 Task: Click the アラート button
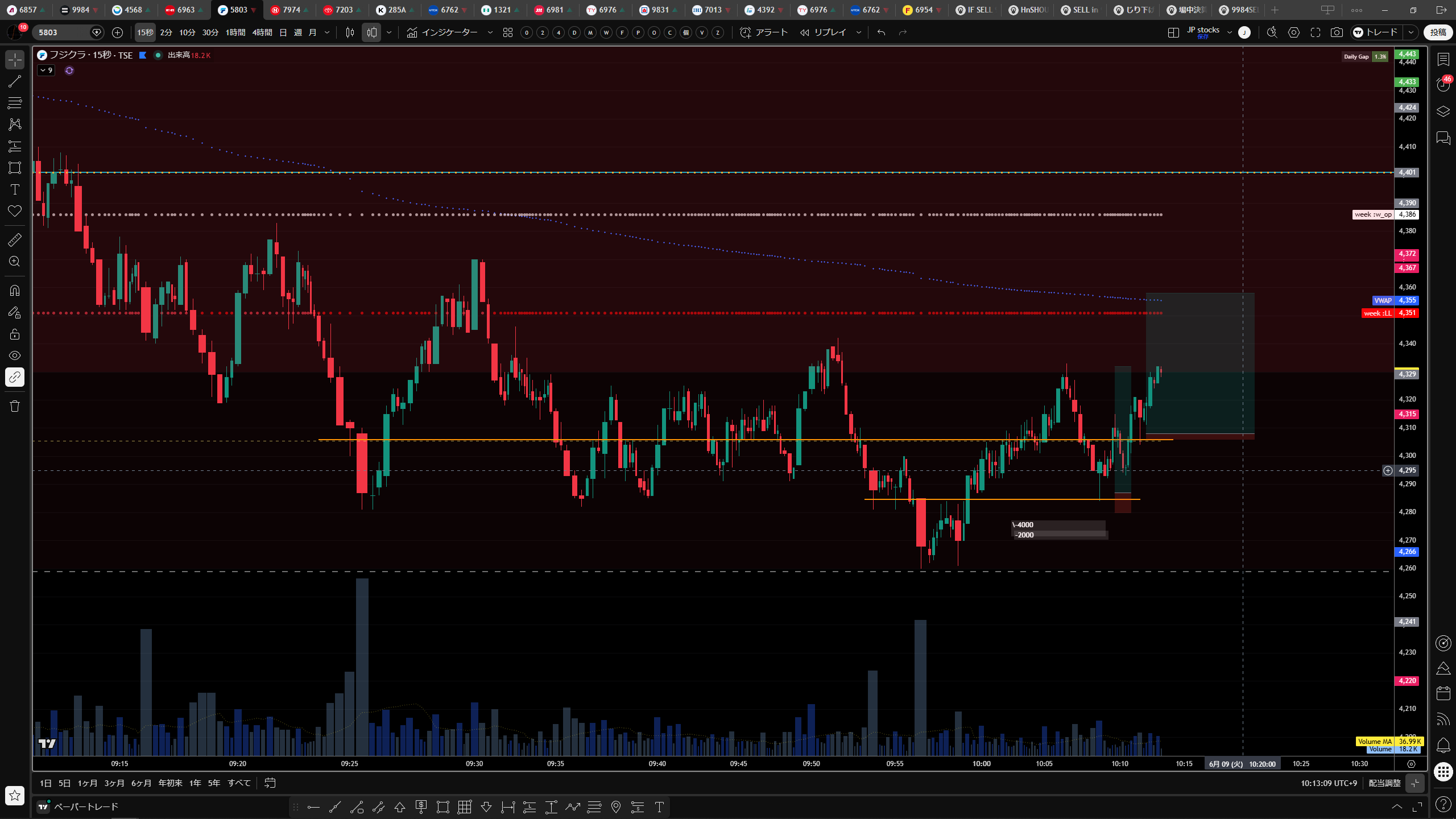tap(764, 32)
